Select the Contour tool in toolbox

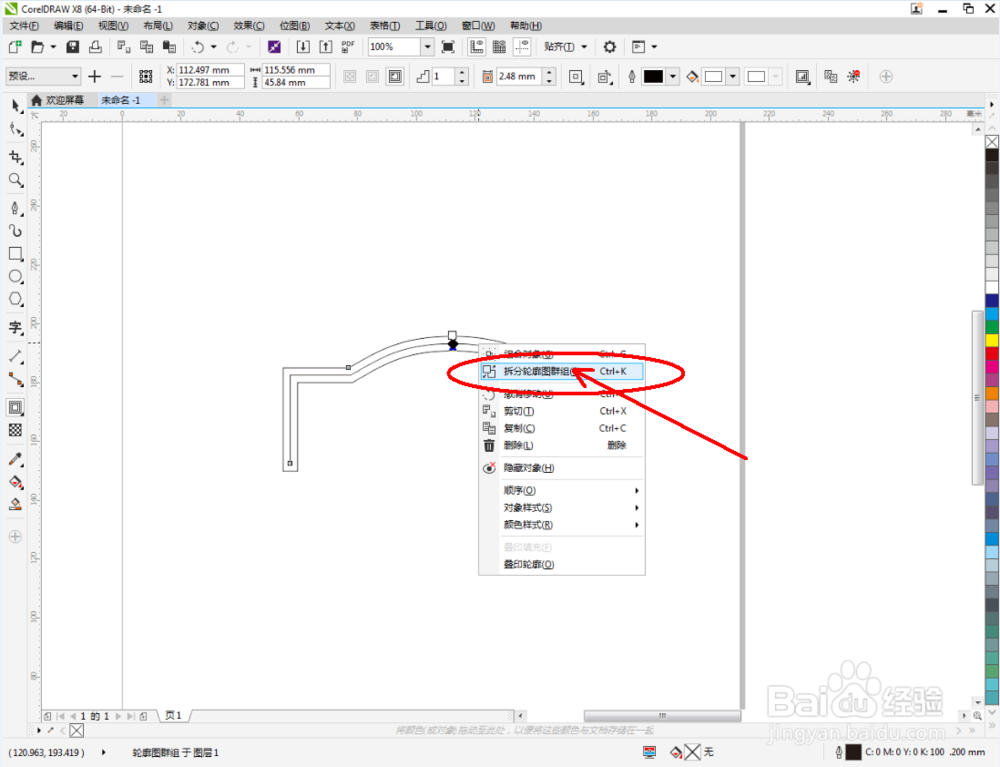[x=16, y=407]
